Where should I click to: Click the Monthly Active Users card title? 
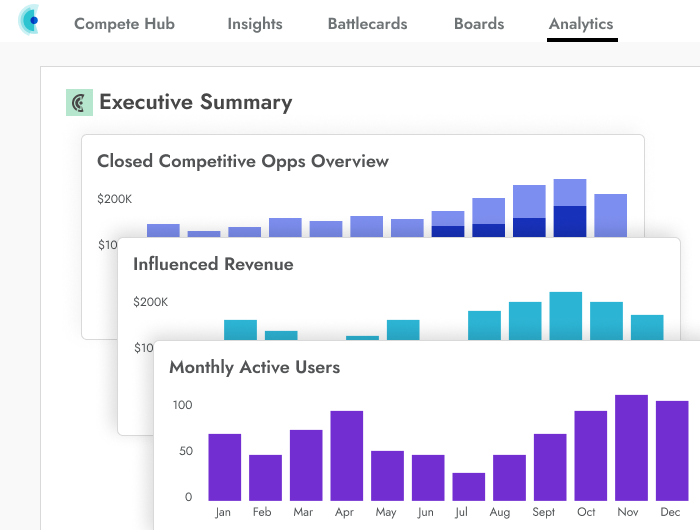[x=254, y=367]
